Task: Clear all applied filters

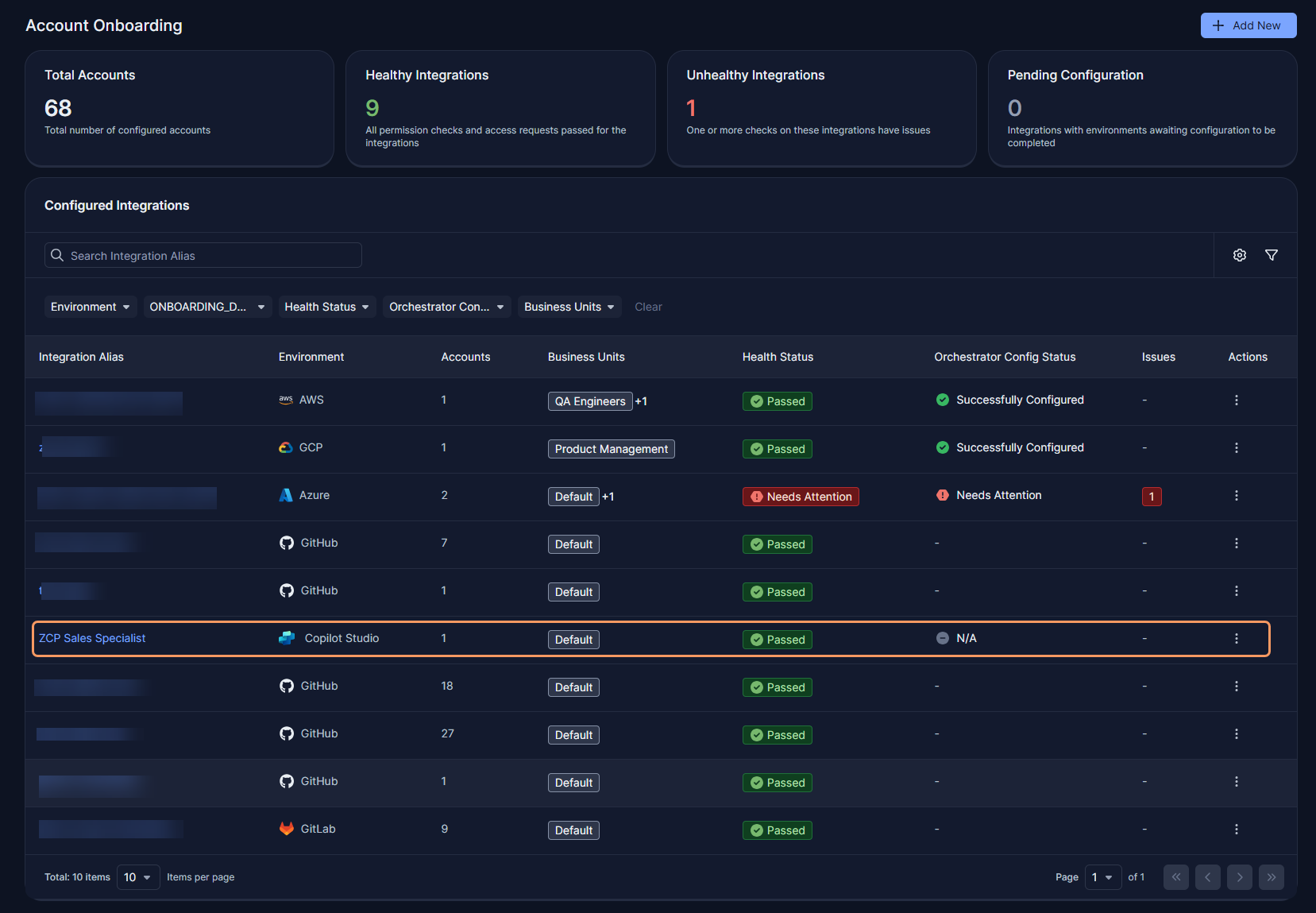Action: 648,307
